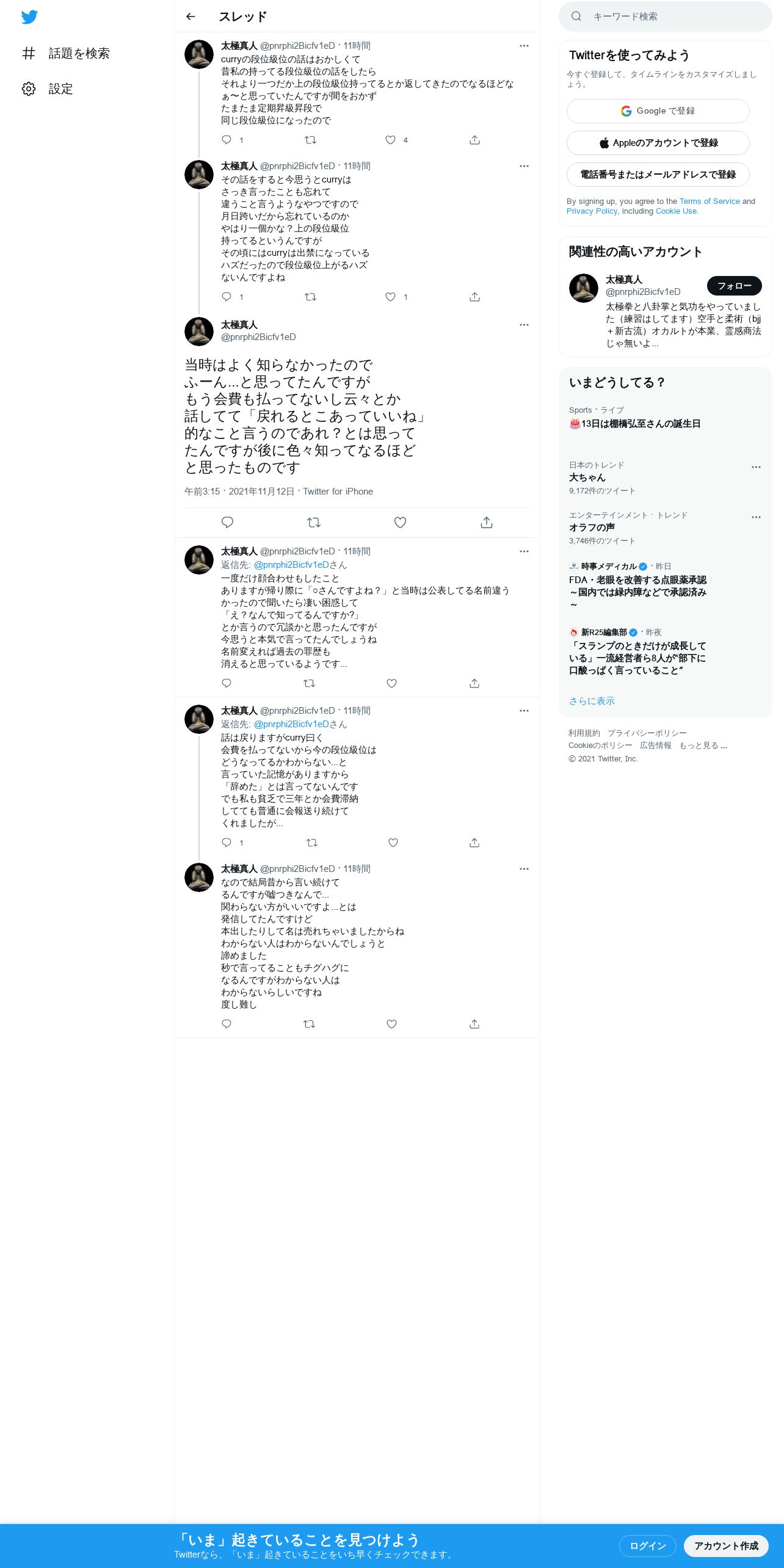Open more options for 大ちゃん trend

(x=756, y=467)
